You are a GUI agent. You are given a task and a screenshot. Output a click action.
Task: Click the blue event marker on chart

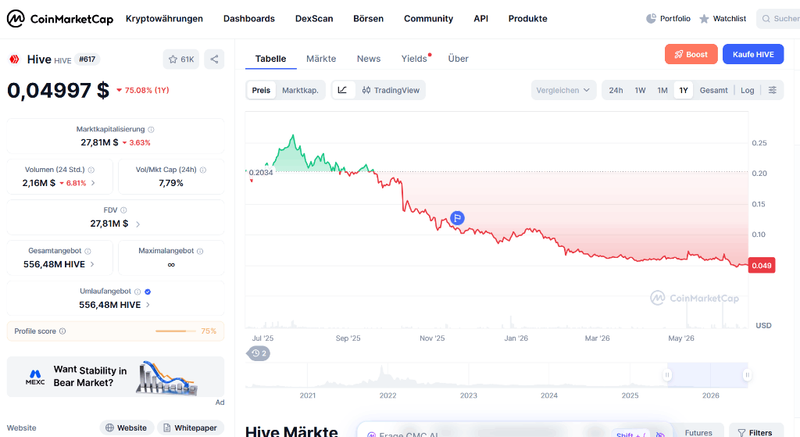click(457, 218)
